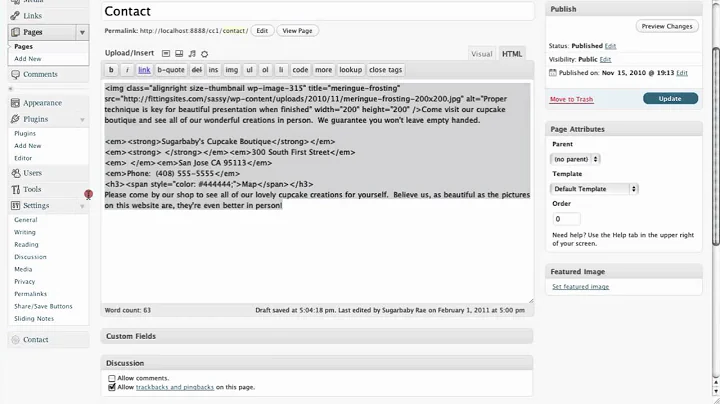Insert a blockquote with b-quote button

pyautogui.click(x=171, y=70)
